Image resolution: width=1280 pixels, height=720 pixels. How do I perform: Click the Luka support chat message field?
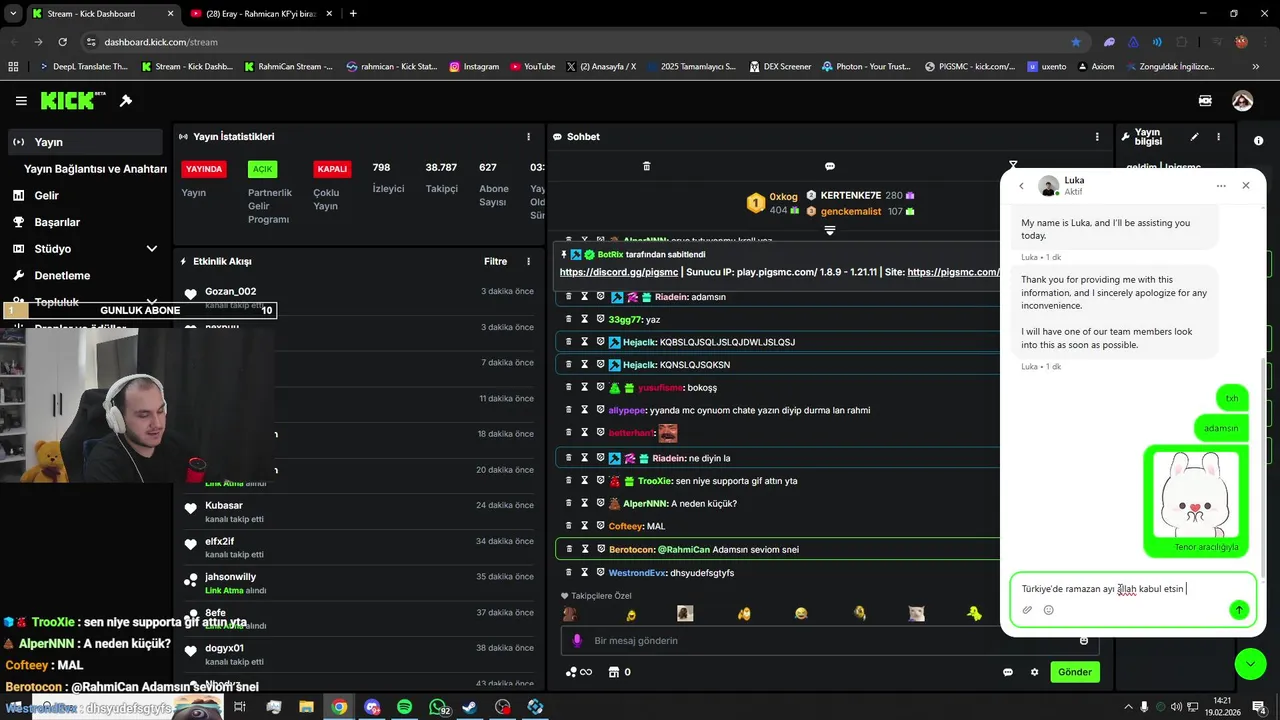point(1132,589)
